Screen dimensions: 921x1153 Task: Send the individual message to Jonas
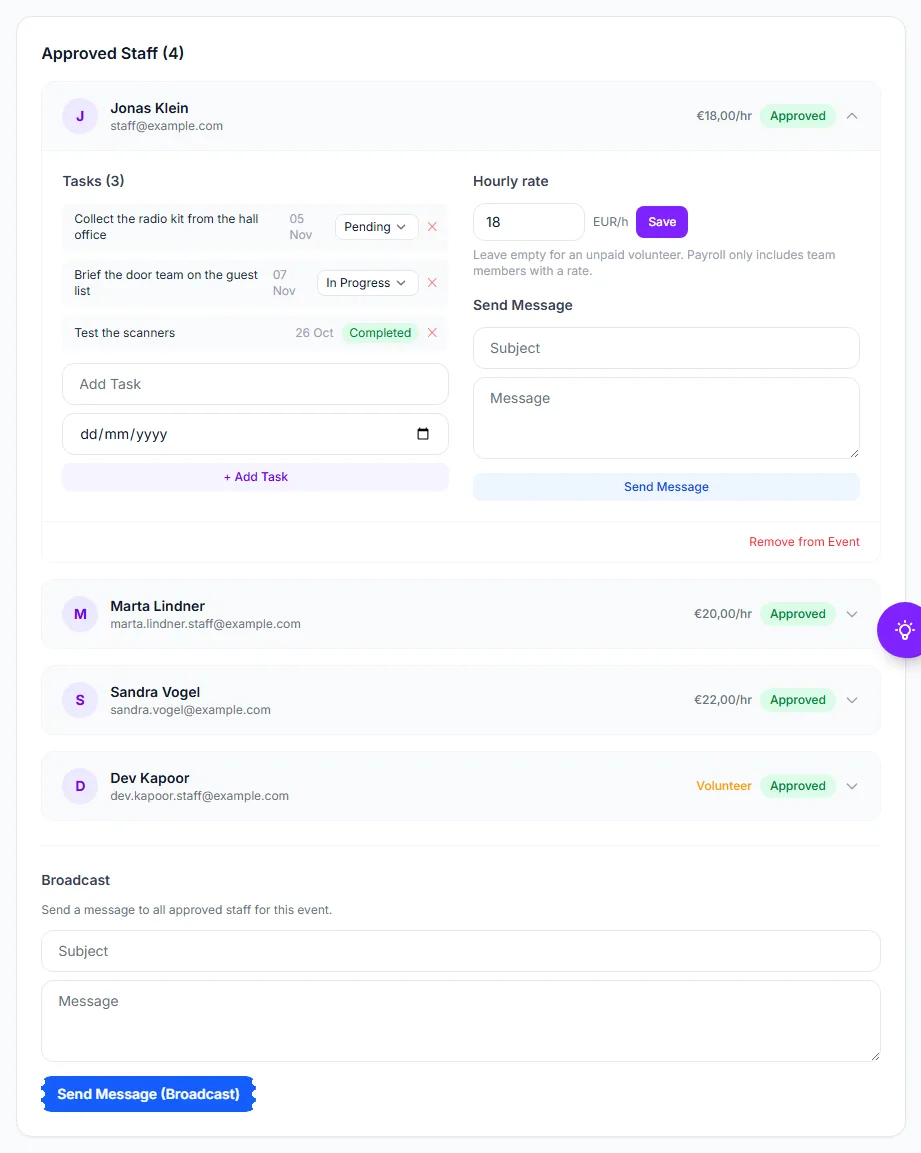[666, 487]
